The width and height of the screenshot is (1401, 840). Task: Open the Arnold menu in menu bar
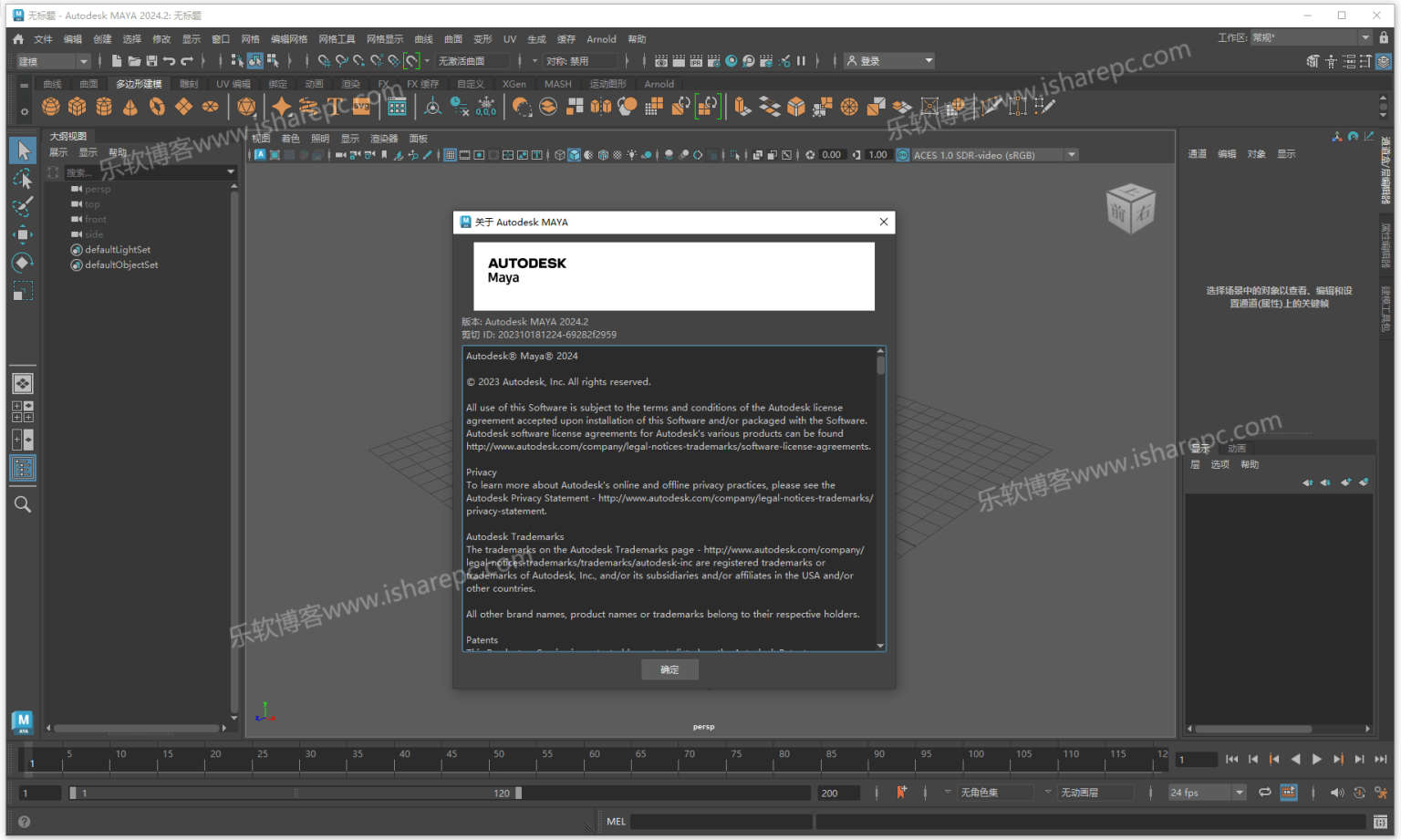(601, 39)
